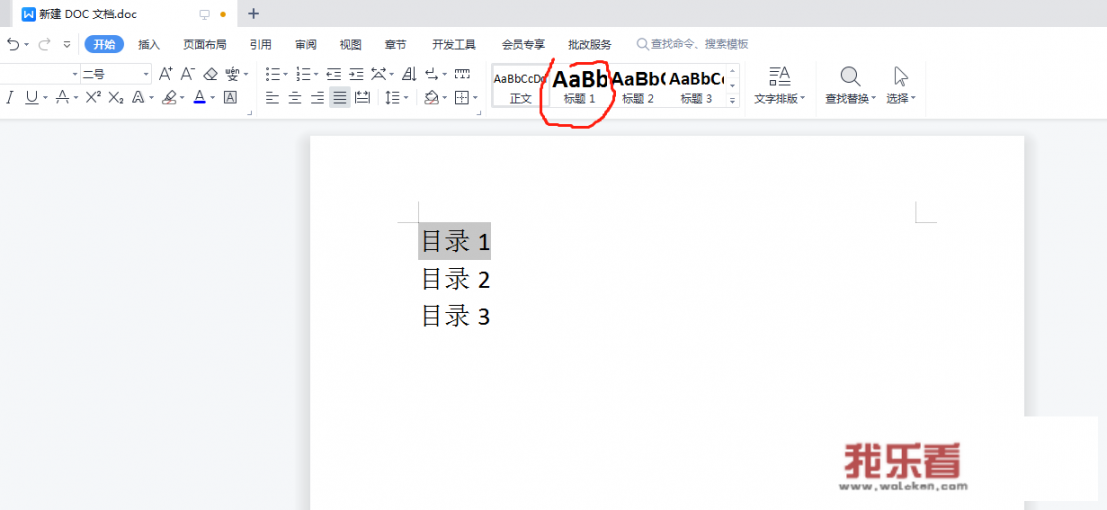Open the 会员专享 tab
Viewport: 1107px width, 510px height.
(523, 45)
